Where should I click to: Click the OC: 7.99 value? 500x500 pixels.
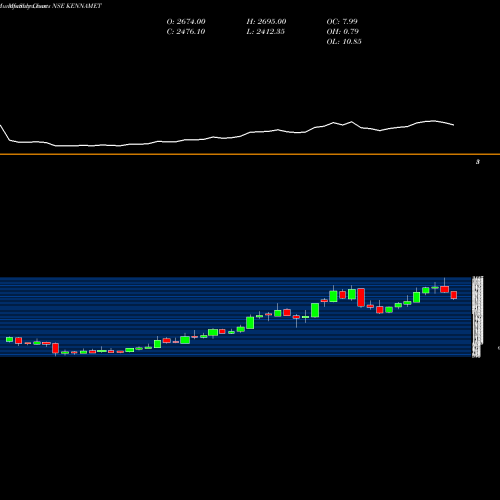(x=342, y=22)
